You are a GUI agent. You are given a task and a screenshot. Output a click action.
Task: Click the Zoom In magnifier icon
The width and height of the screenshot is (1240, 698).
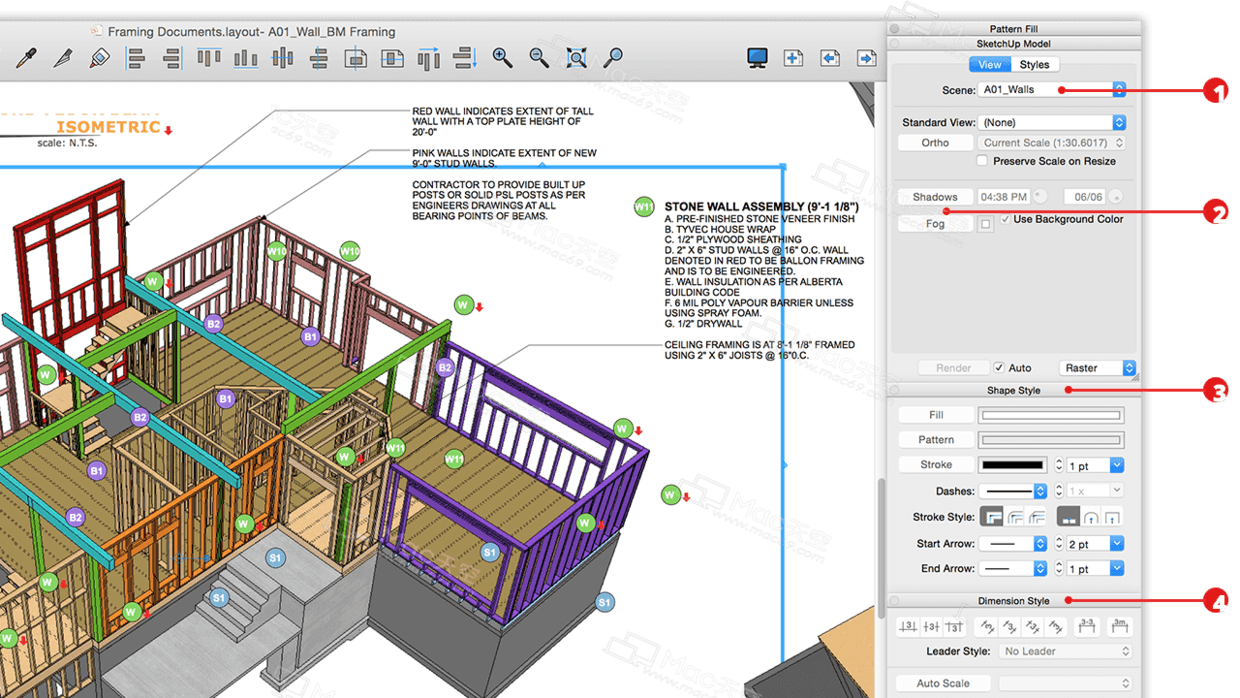click(502, 58)
